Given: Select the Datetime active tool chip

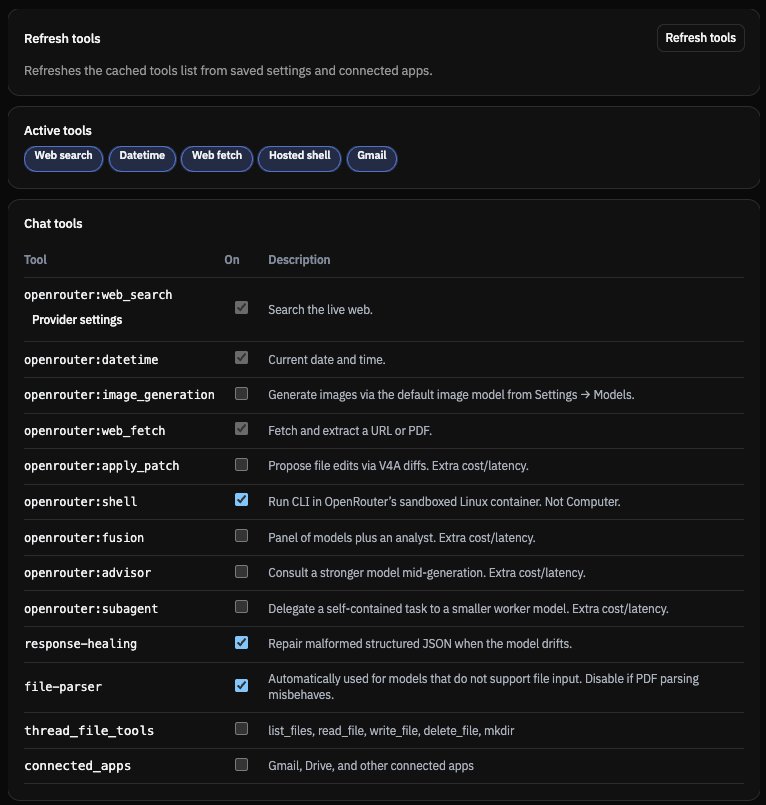Looking at the screenshot, I should point(142,158).
